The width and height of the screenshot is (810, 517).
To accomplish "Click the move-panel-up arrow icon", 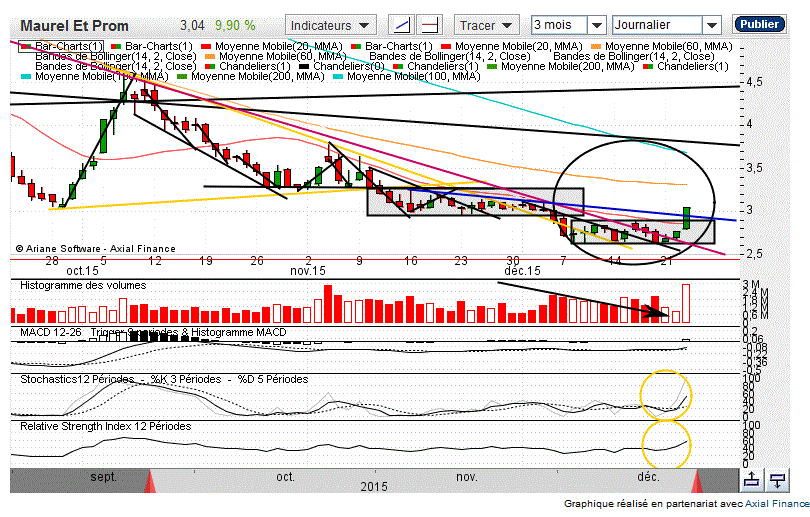I will [751, 480].
